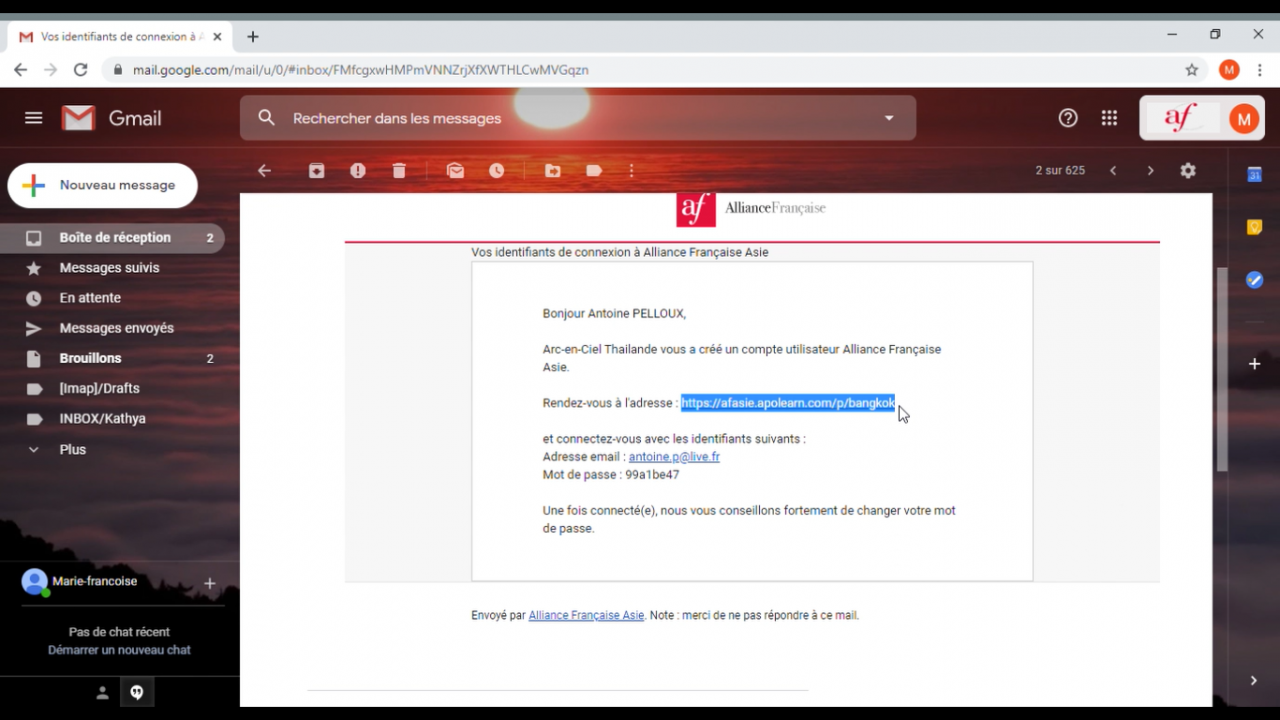Viewport: 1280px width, 720px height.
Task: Click browser forward button
Action: coord(50,70)
